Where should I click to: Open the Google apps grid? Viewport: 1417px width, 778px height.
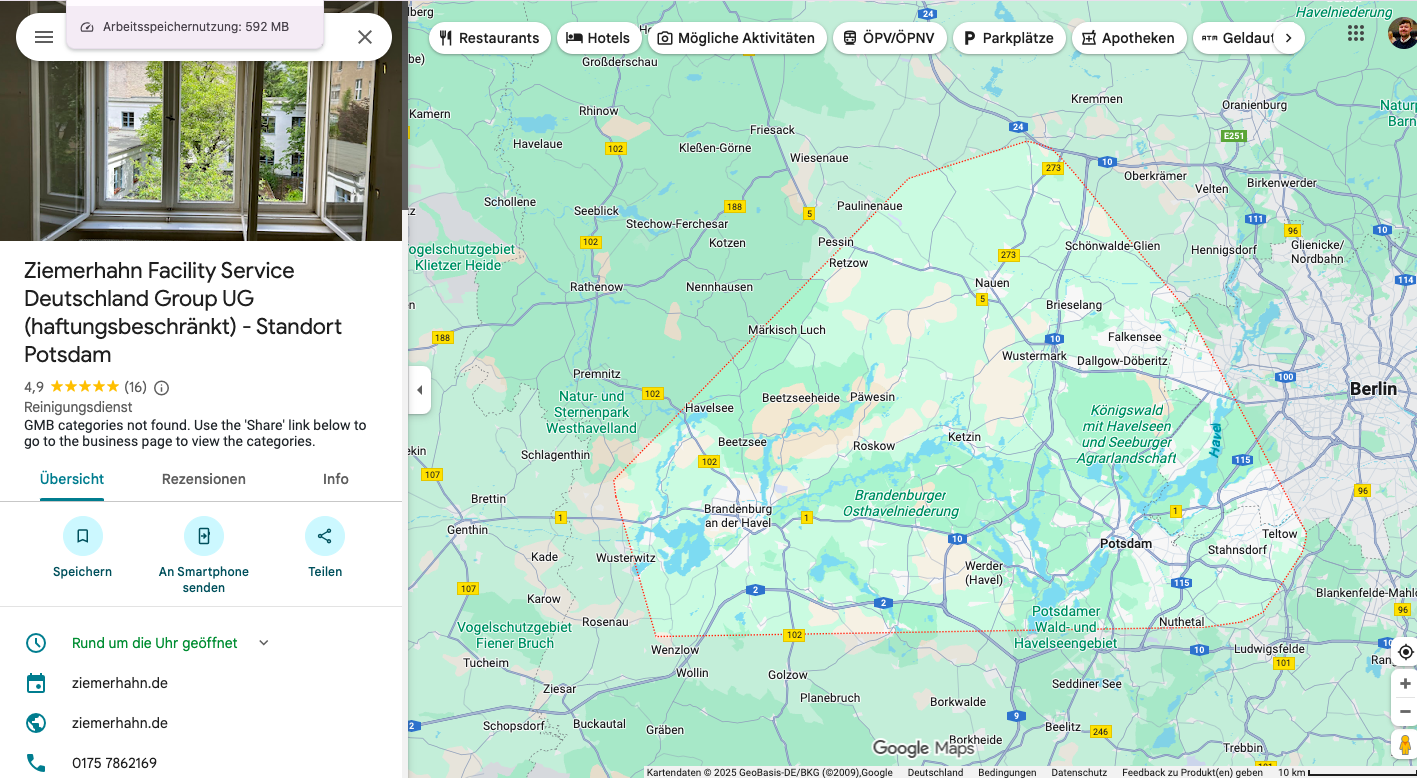tap(1356, 33)
